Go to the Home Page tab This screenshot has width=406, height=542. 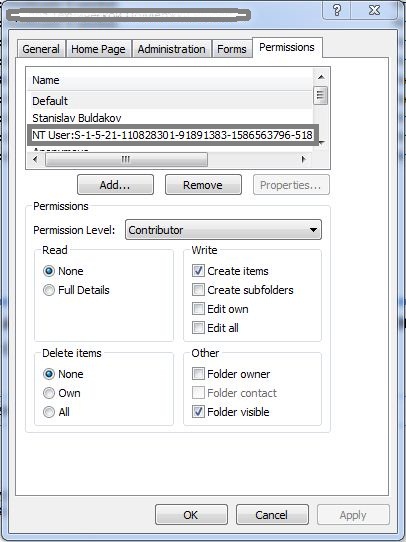(x=98, y=49)
